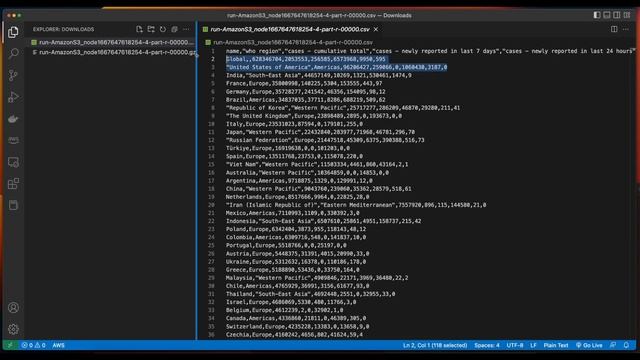Toggle the primary side bar layout icon
The image size is (640, 360).
point(597,15)
